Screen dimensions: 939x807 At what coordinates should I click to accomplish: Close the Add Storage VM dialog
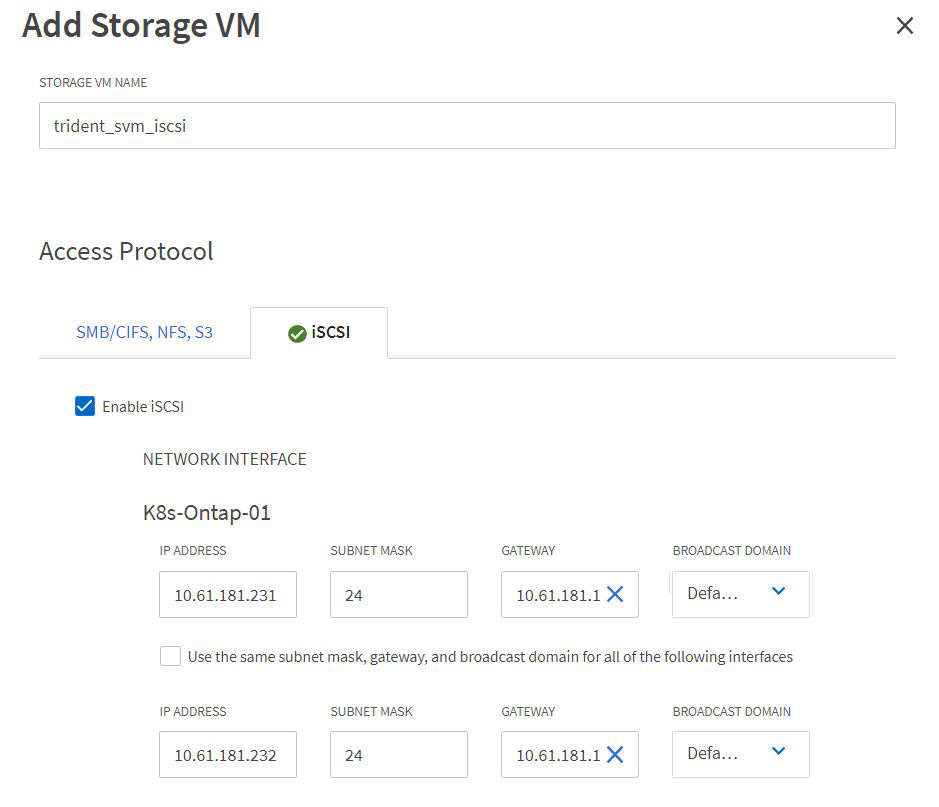pyautogui.click(x=904, y=26)
